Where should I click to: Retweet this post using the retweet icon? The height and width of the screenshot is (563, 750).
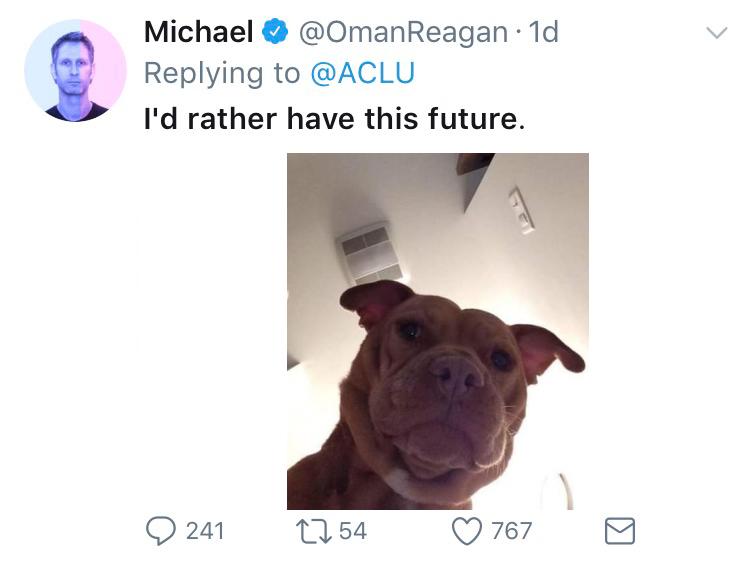click(x=313, y=531)
